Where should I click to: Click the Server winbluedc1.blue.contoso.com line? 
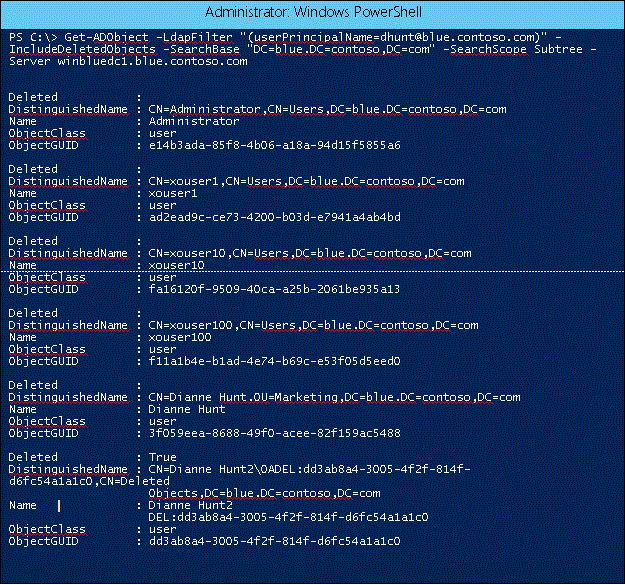128,61
